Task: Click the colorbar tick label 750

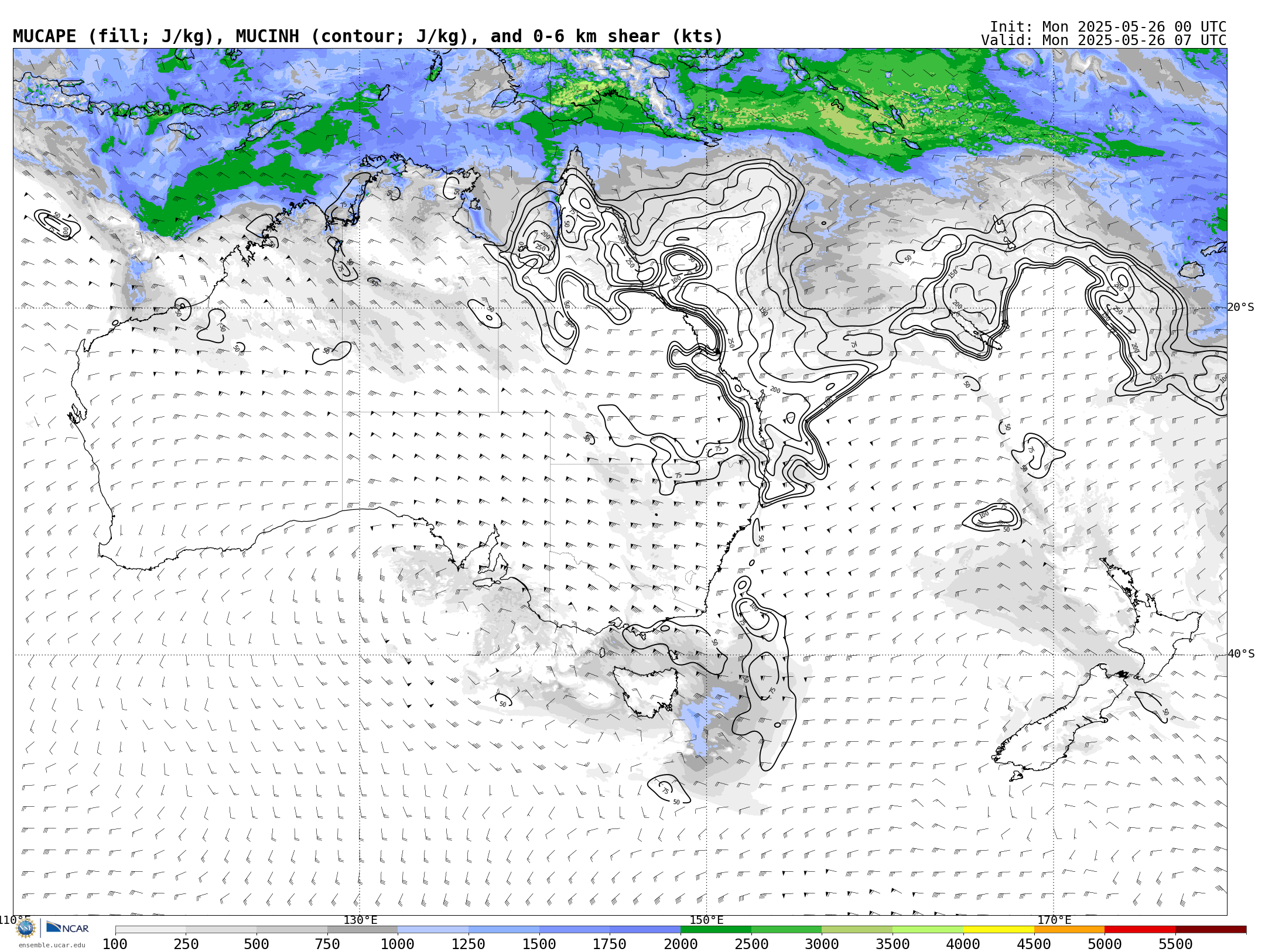Action: (327, 944)
